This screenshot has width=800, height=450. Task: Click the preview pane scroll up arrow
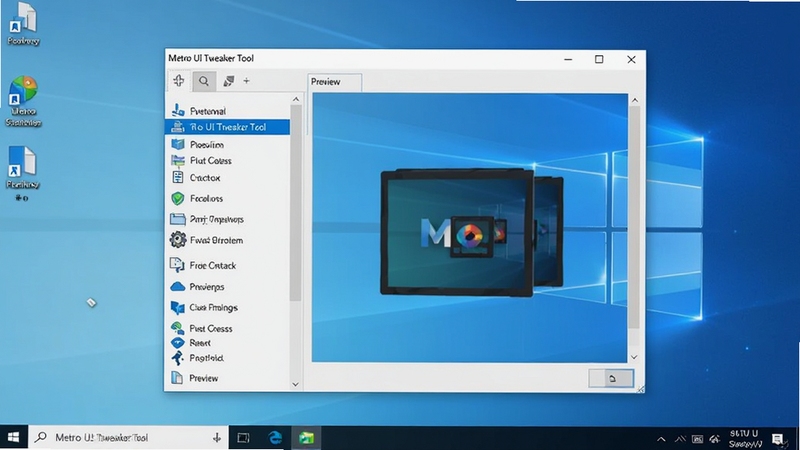(635, 100)
